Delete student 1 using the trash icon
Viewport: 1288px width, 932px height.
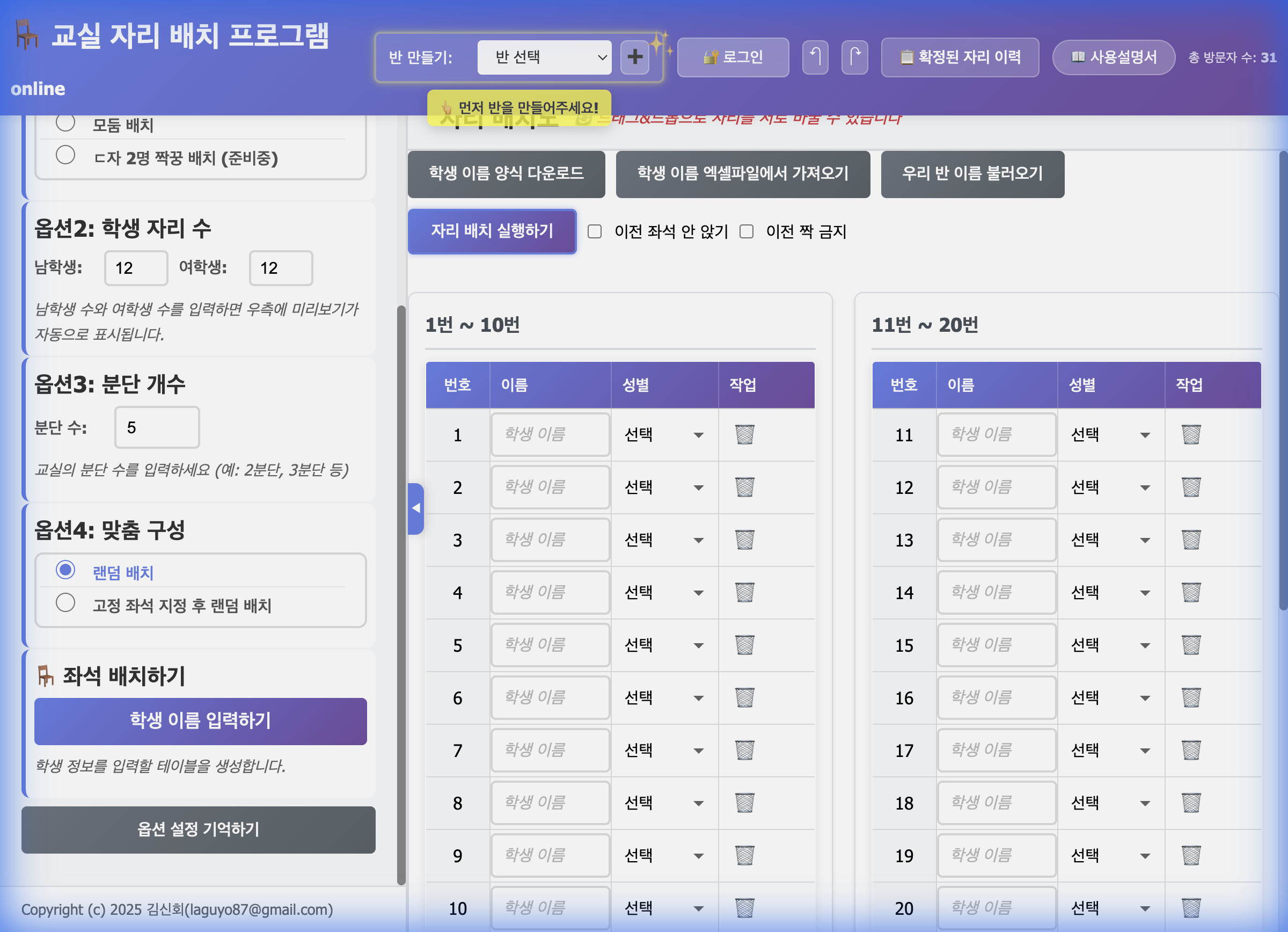coord(744,434)
